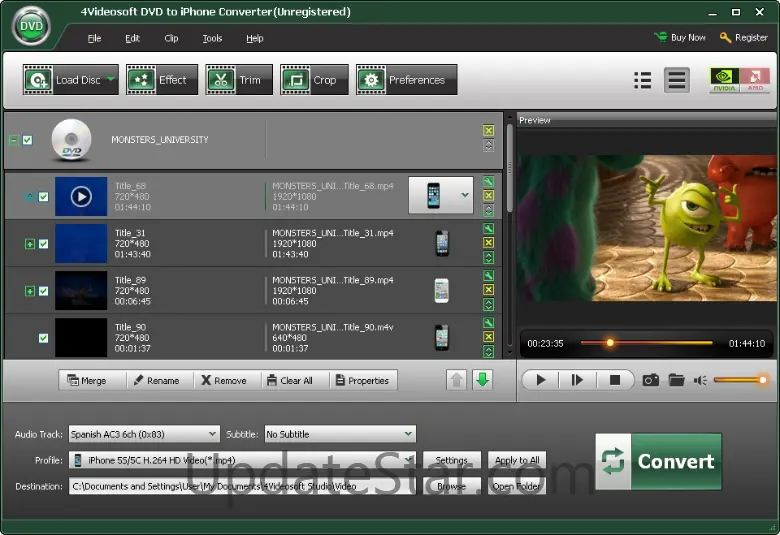Expand the Subtitle dropdown
The image size is (780, 535).
(339, 434)
